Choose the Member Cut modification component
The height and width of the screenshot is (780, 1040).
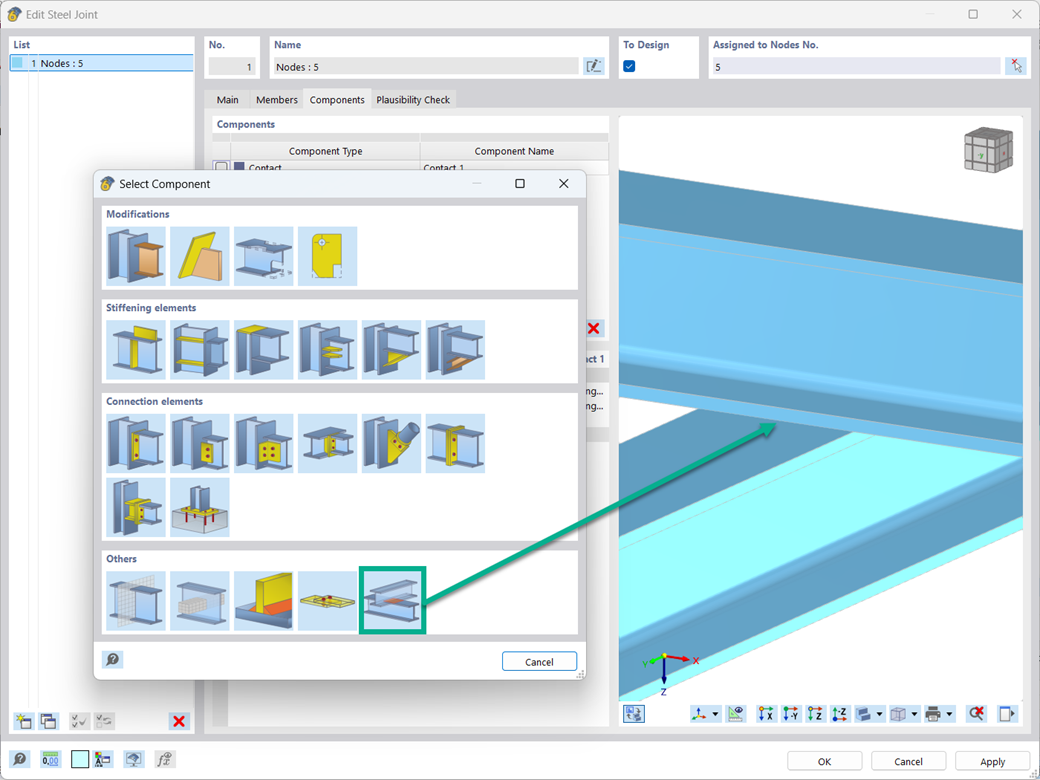click(x=136, y=257)
